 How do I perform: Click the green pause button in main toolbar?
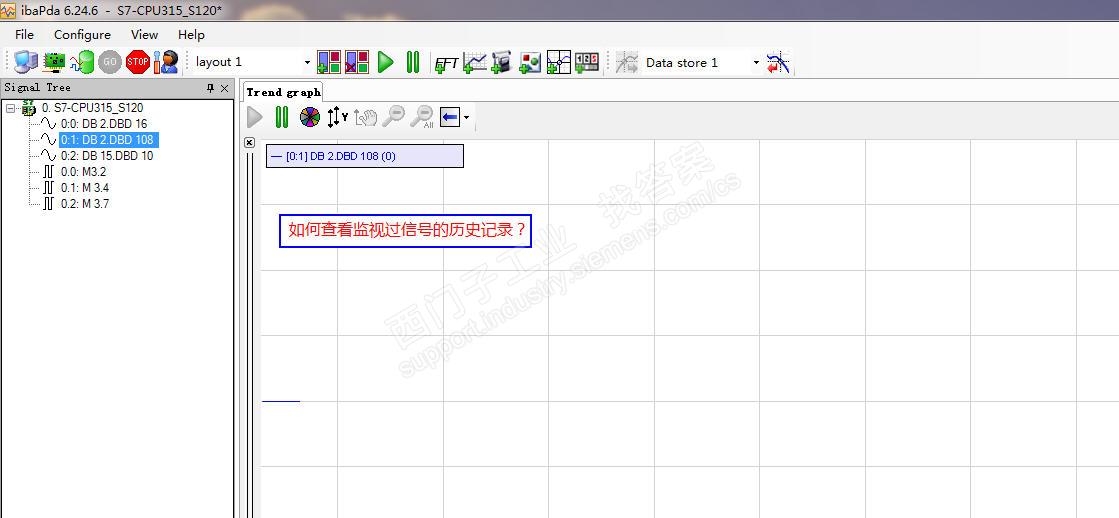pyautogui.click(x=412, y=62)
